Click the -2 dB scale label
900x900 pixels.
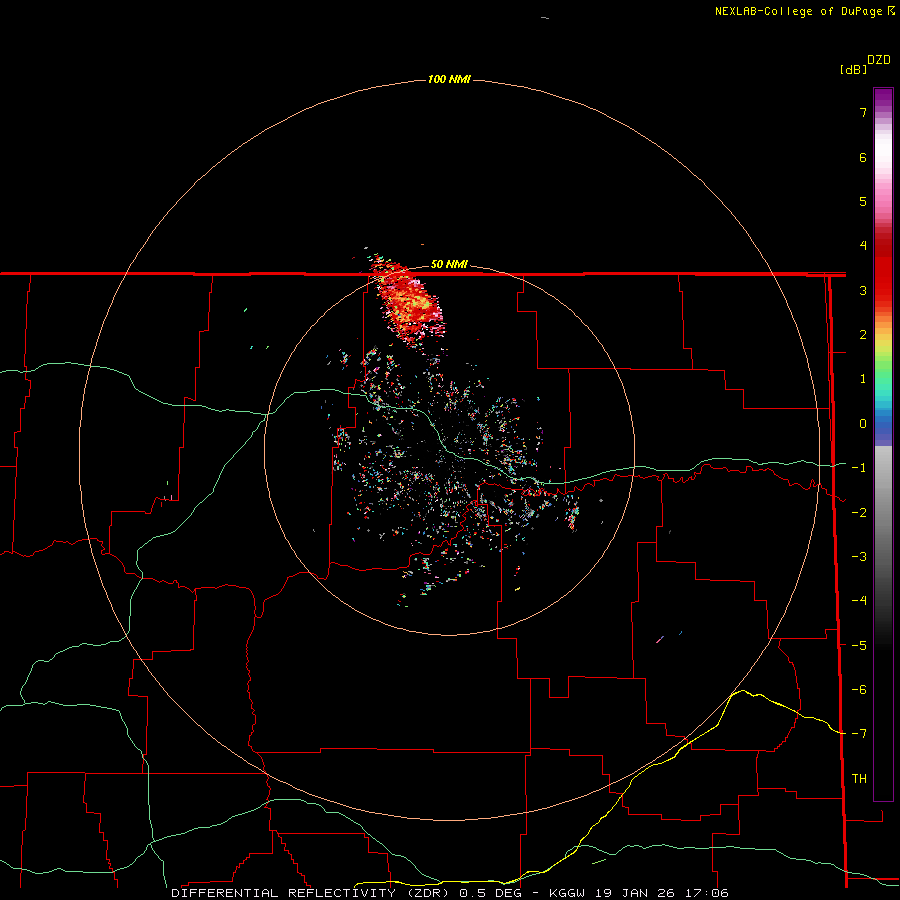859,513
